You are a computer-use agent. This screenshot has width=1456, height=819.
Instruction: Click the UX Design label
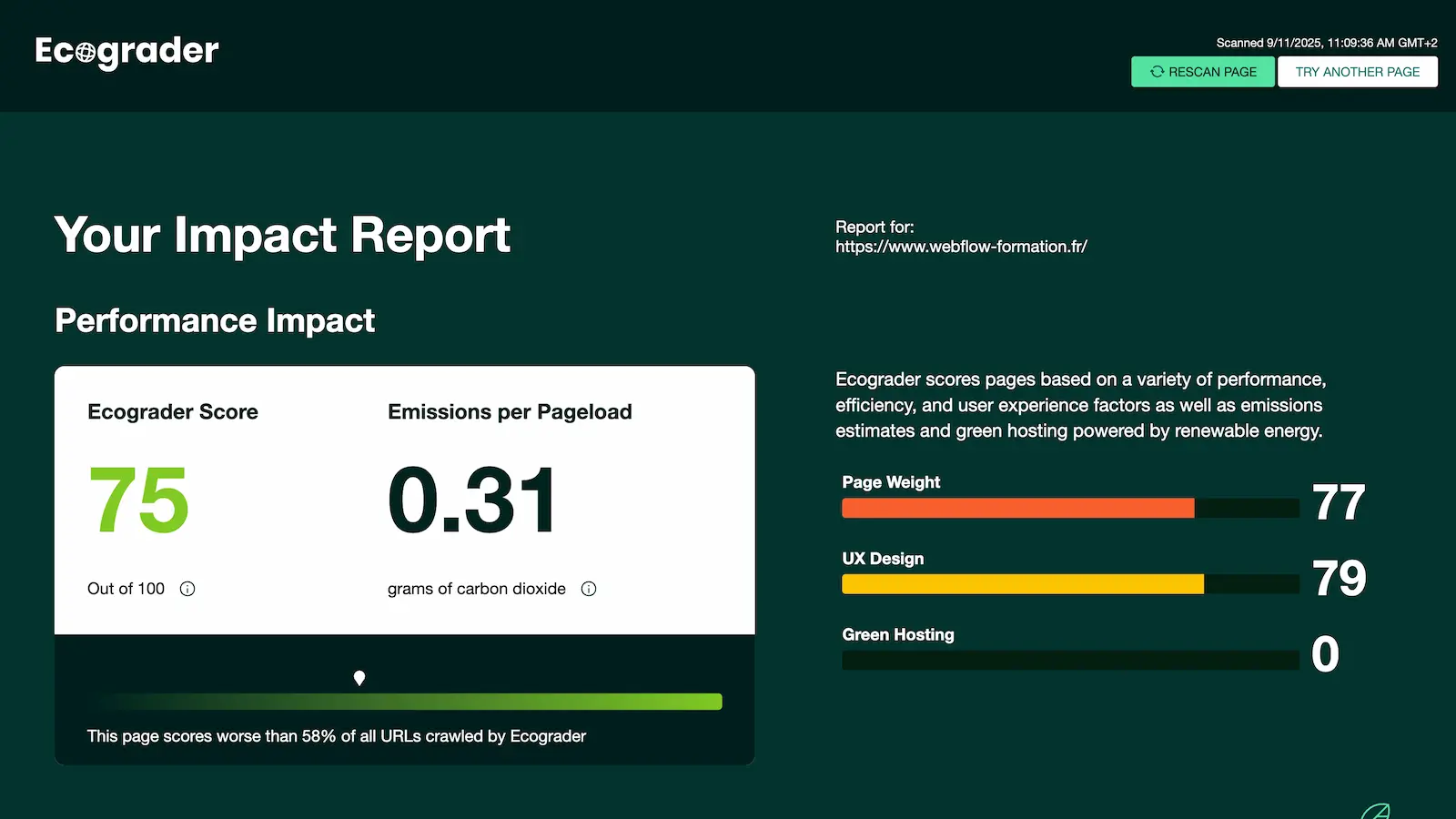click(x=883, y=559)
